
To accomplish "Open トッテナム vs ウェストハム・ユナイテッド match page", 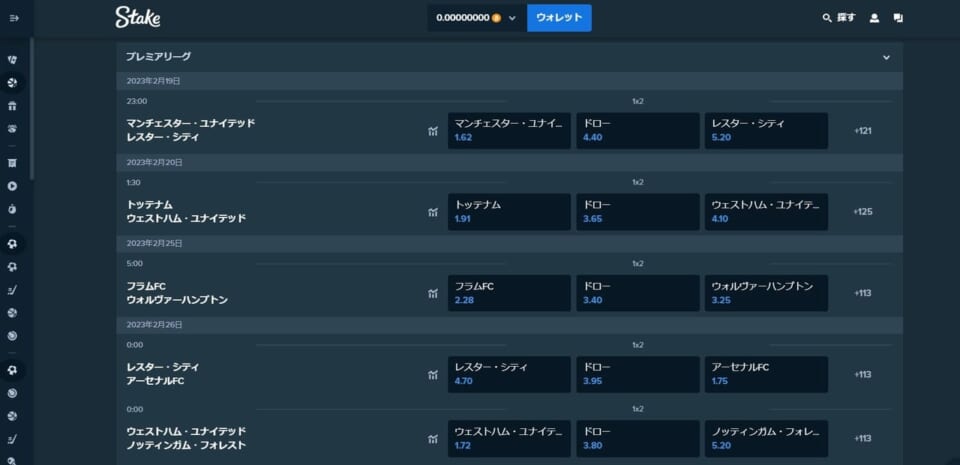I will tap(186, 212).
